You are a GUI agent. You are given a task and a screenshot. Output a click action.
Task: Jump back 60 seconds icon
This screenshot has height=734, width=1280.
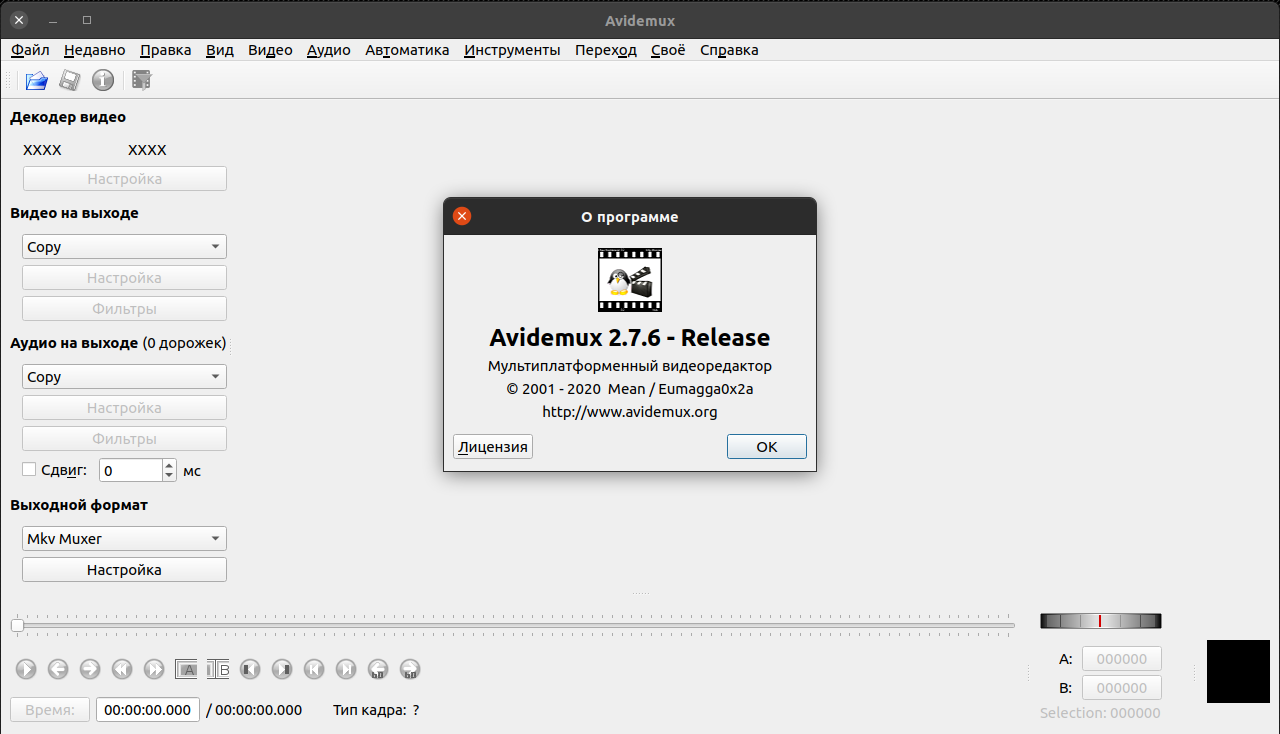378,669
